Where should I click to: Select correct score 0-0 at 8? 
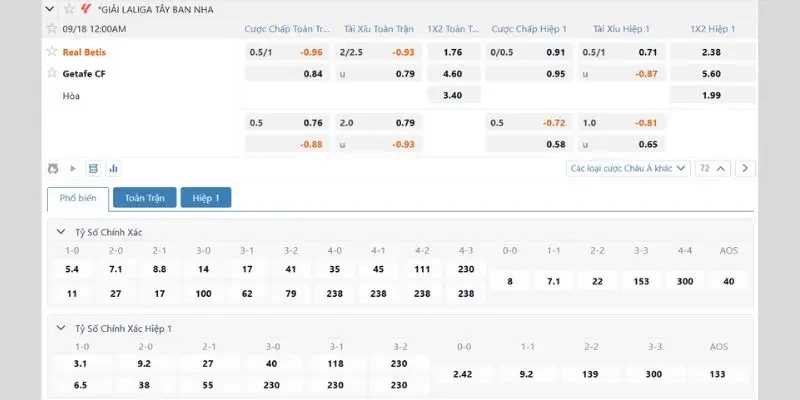click(x=510, y=281)
